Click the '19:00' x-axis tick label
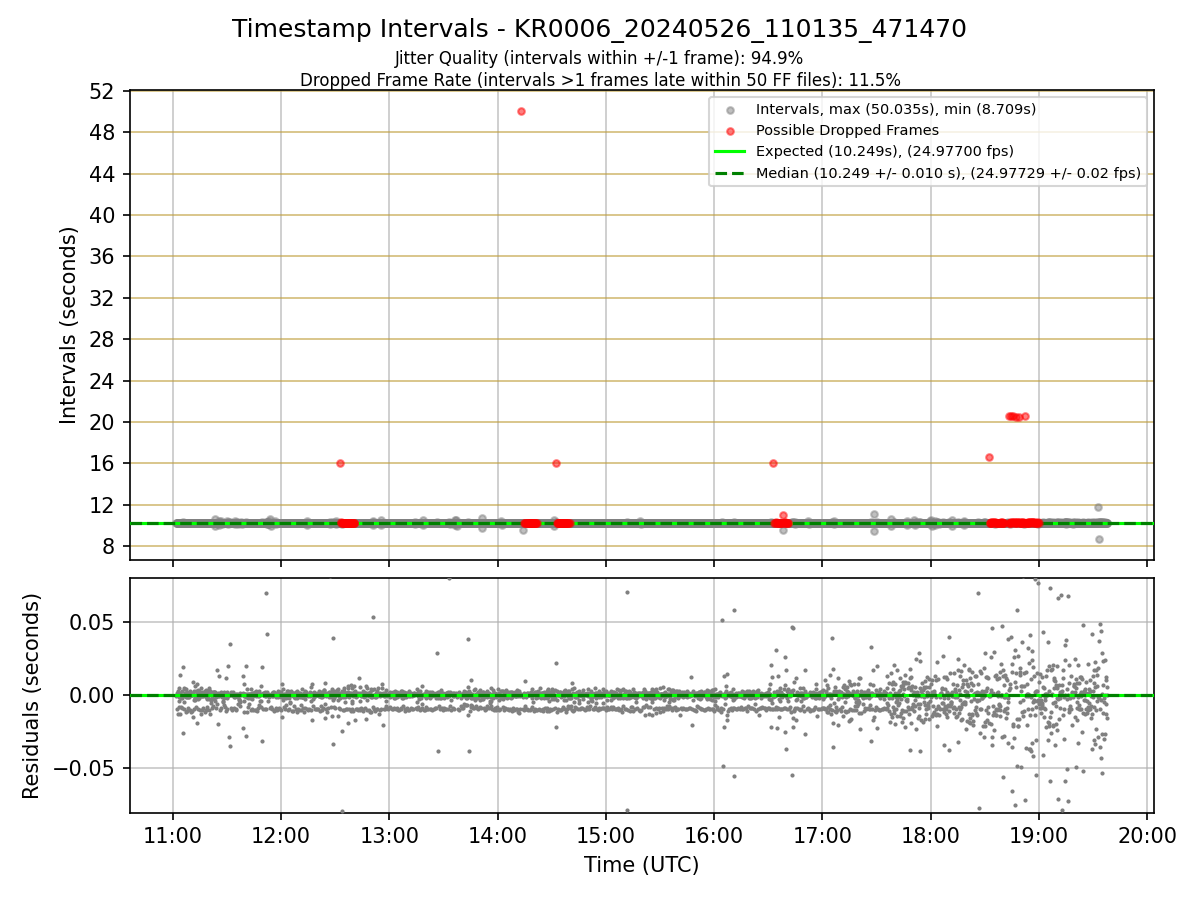1200x900 pixels. 1039,836
